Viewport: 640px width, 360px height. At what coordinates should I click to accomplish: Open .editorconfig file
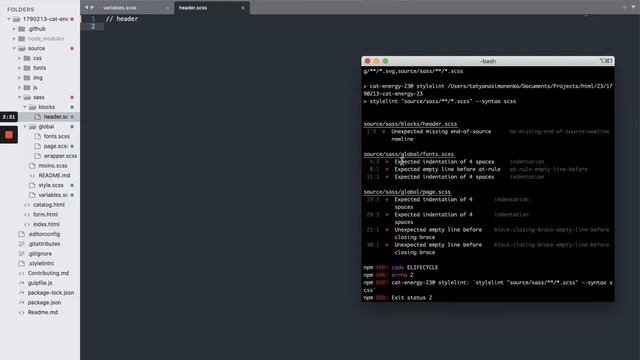click(44, 234)
